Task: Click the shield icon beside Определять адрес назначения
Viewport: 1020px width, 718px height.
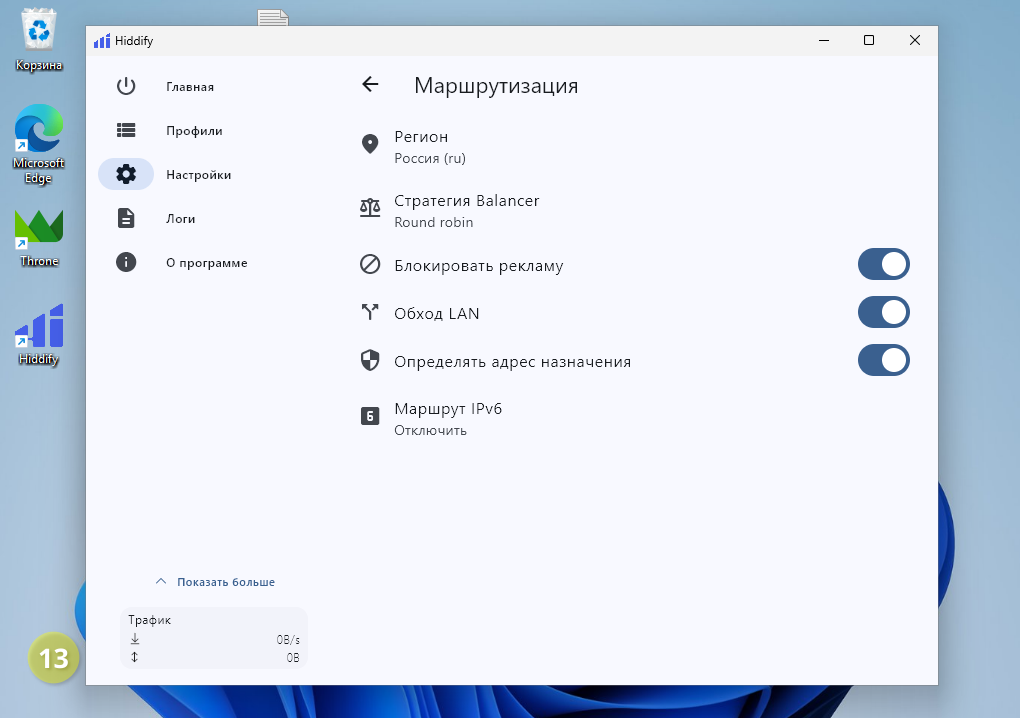Action: 370,360
